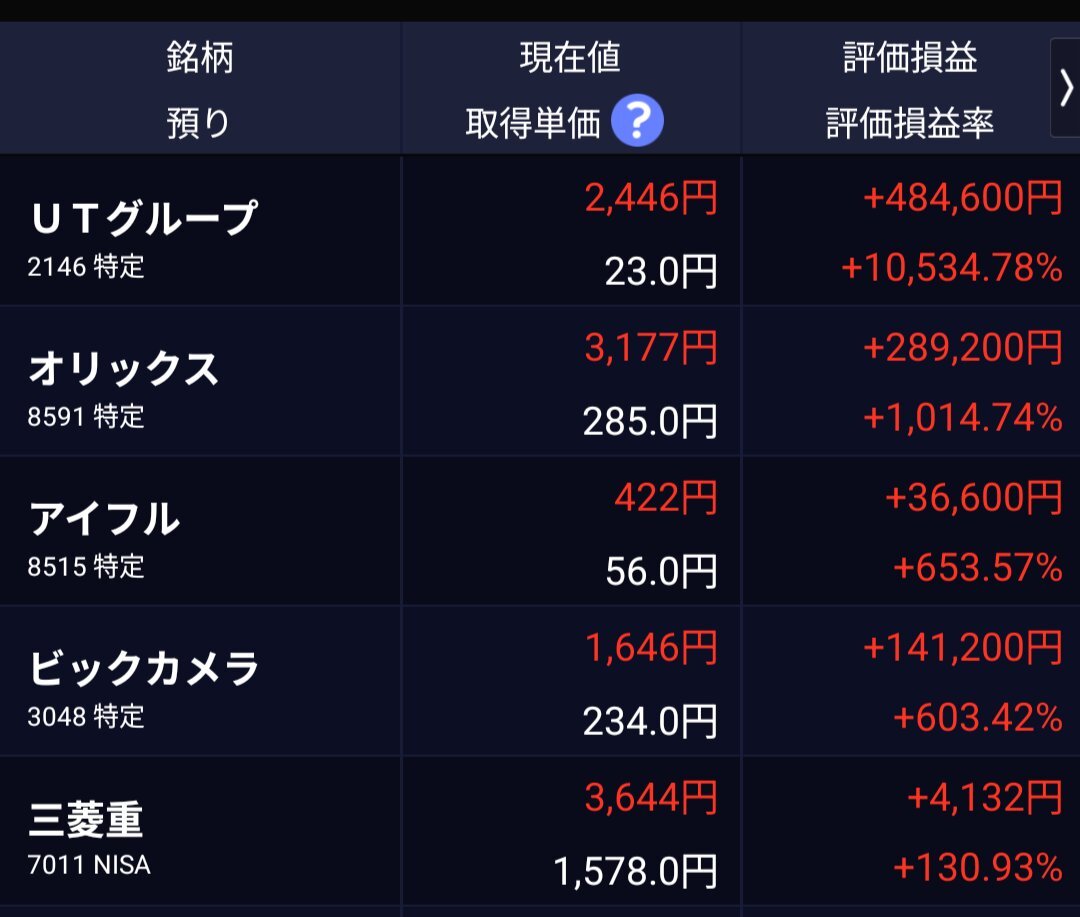Screen dimensions: 1080x917
Task: Expand more columns with the right chevron
Action: coord(1066,88)
